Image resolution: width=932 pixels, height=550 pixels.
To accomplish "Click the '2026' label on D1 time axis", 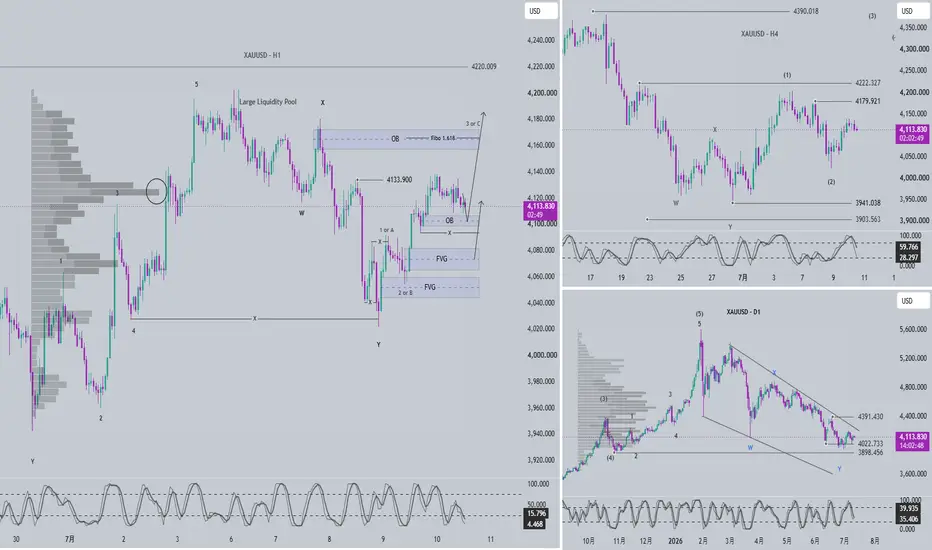I will (675, 541).
